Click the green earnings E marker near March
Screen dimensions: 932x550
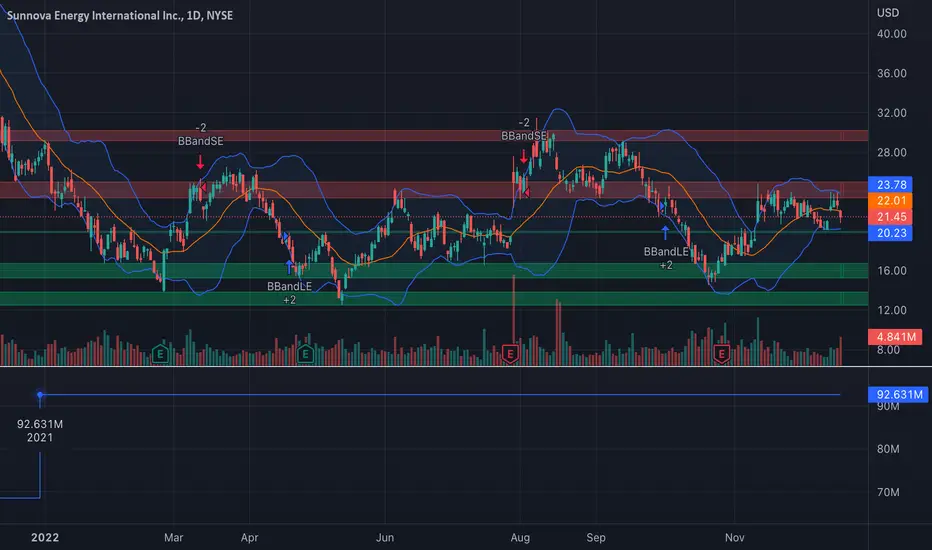pos(160,354)
